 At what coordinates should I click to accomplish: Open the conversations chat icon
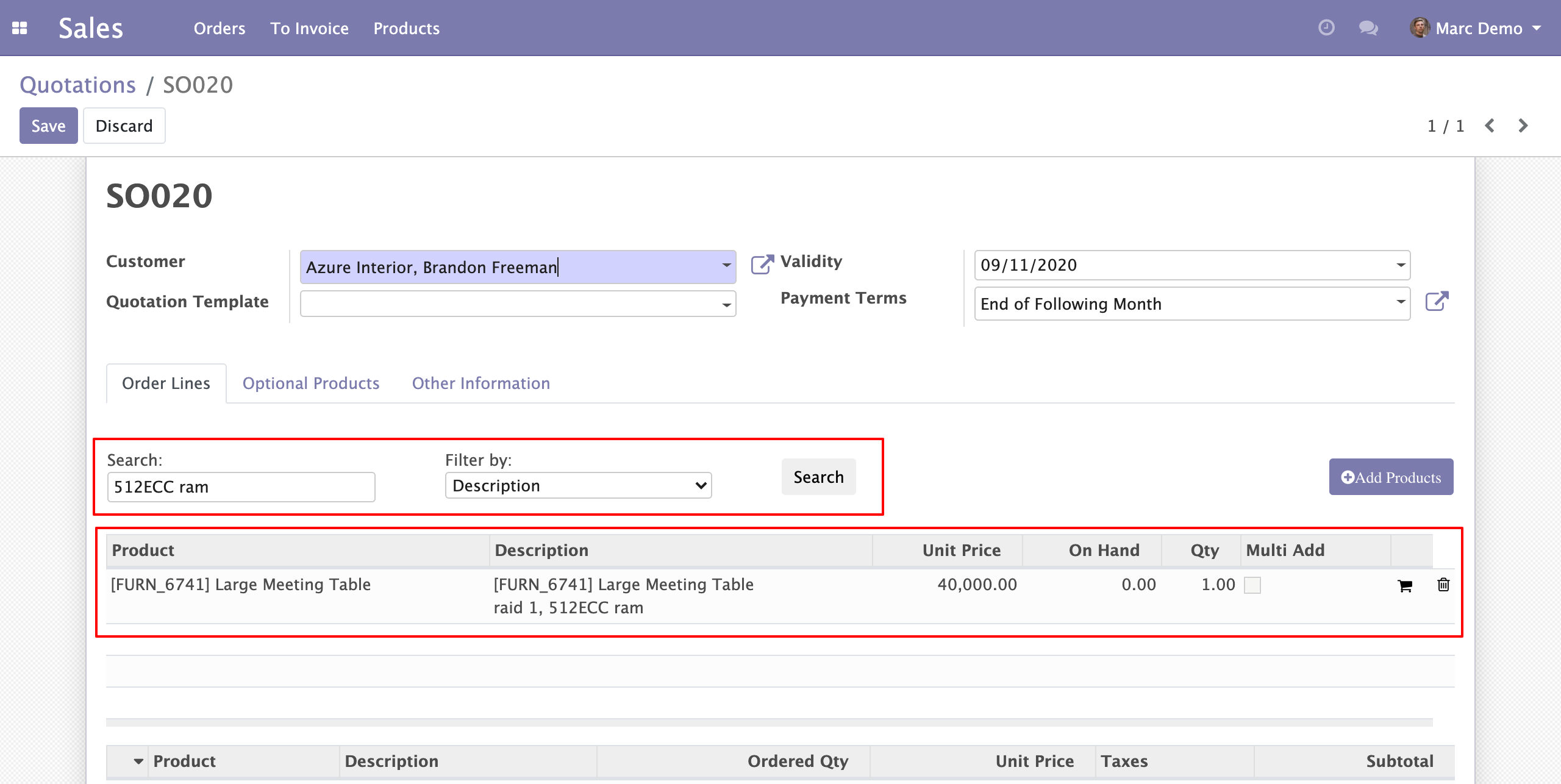pos(1368,28)
